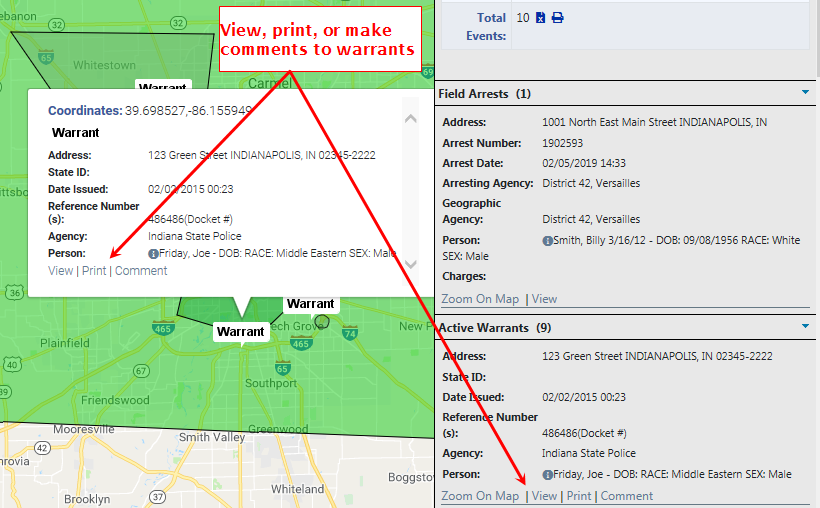
Task: Print the total events list
Action: [x=558, y=18]
